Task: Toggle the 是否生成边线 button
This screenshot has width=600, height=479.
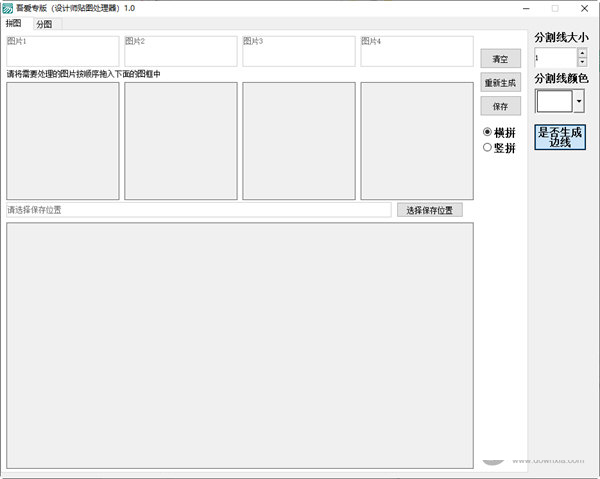Action: click(560, 137)
